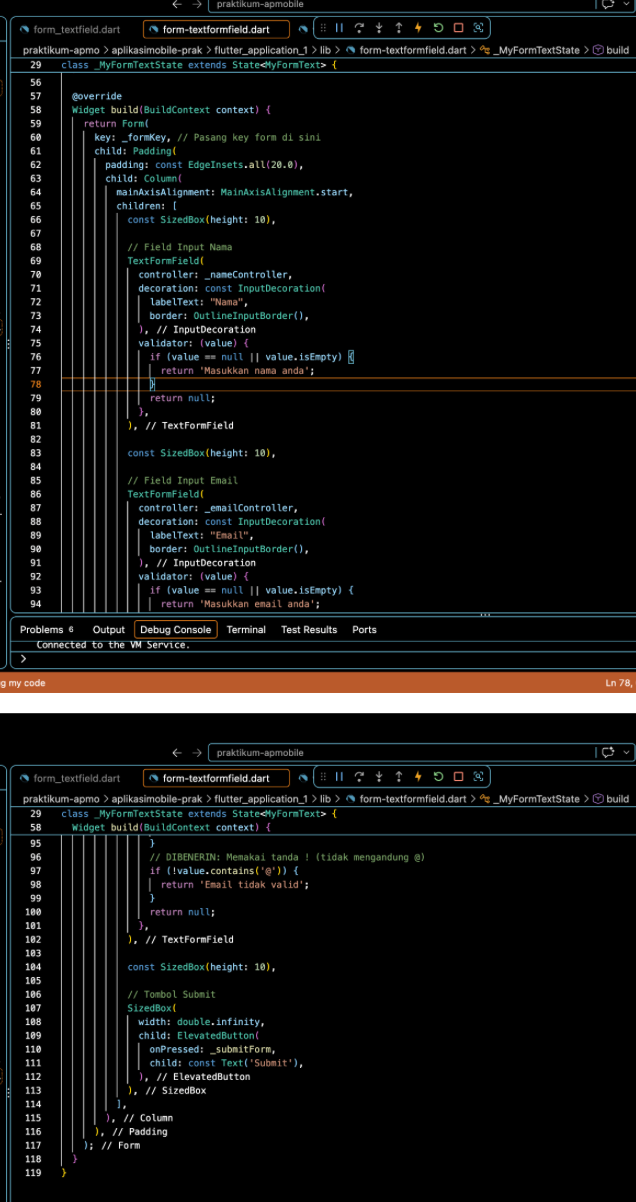Click code "return 'Email tidak valid';"
The image size is (636, 1202).
click(x=234, y=884)
